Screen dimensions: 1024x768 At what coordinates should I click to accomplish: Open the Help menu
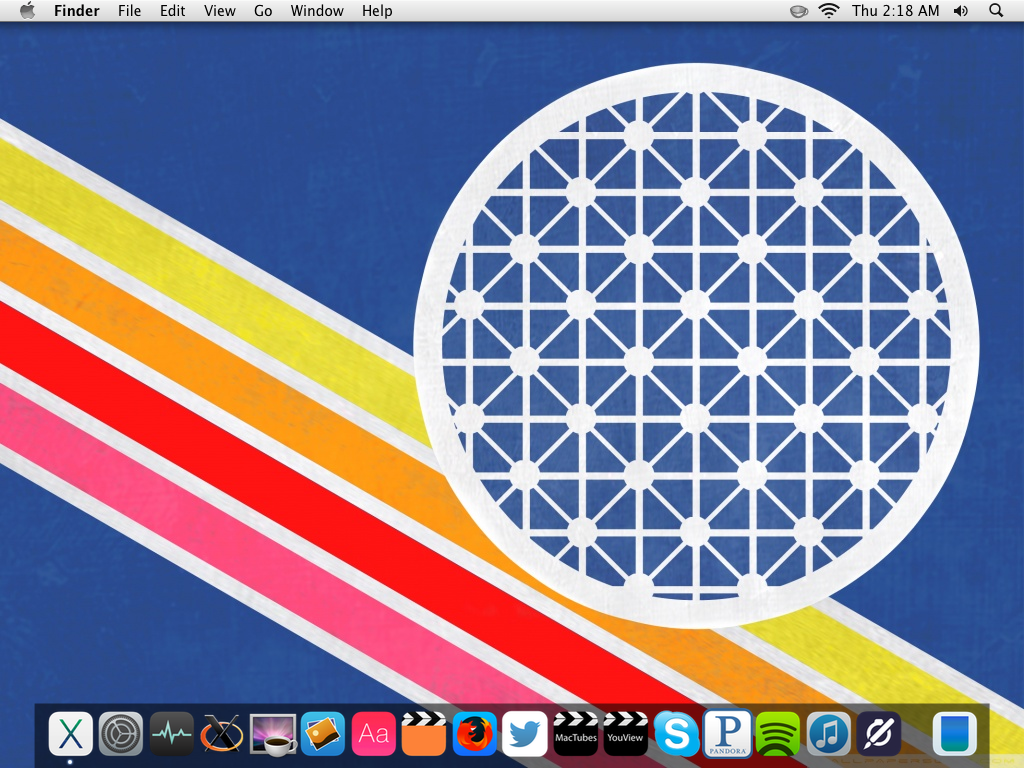pos(377,10)
